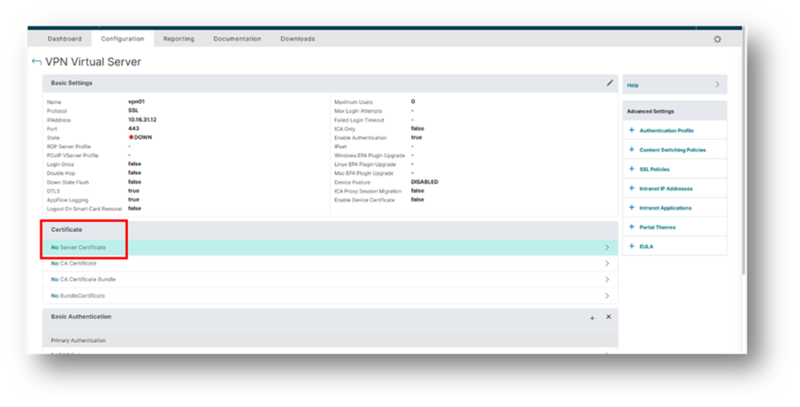Screen dimensions: 800x407
Task: Select the No CA Certificate Bundle text
Action: coord(83,279)
